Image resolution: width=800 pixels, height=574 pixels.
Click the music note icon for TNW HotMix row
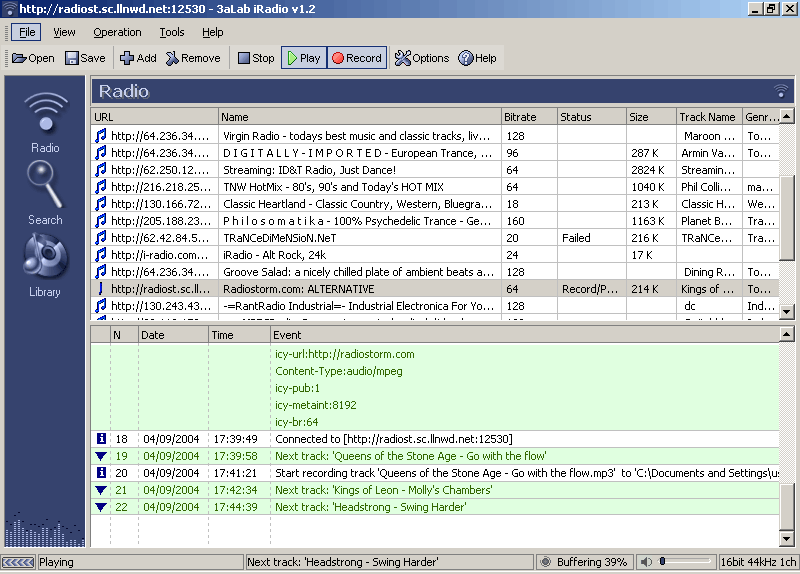[x=101, y=187]
